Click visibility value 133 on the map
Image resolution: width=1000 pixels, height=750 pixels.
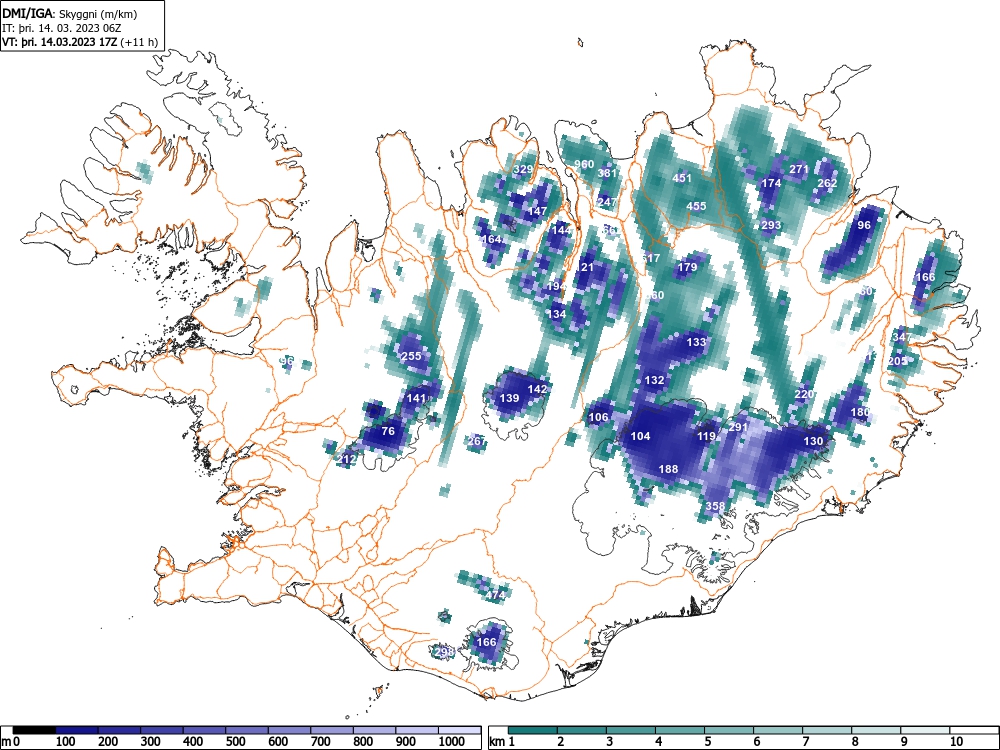coord(696,342)
